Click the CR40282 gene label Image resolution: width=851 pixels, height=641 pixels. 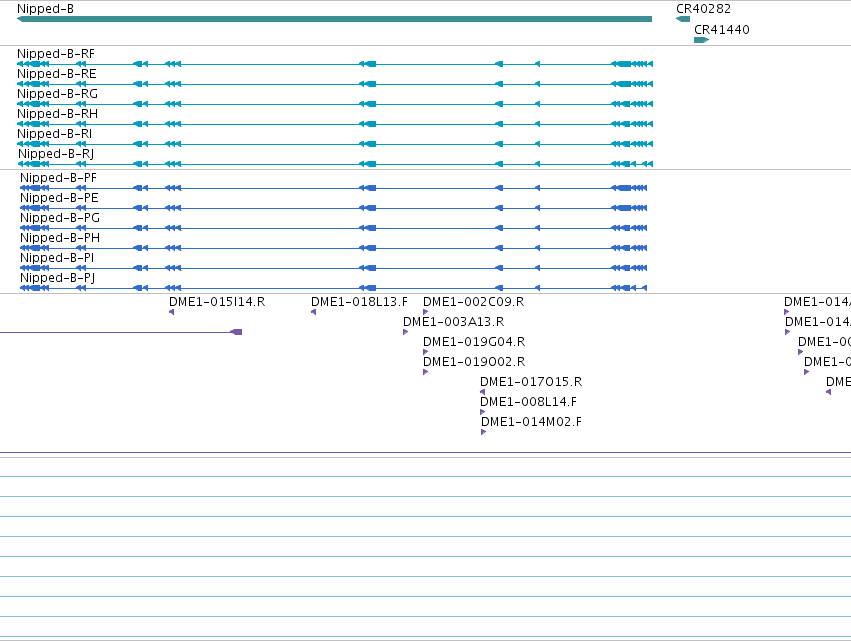pyautogui.click(x=703, y=9)
